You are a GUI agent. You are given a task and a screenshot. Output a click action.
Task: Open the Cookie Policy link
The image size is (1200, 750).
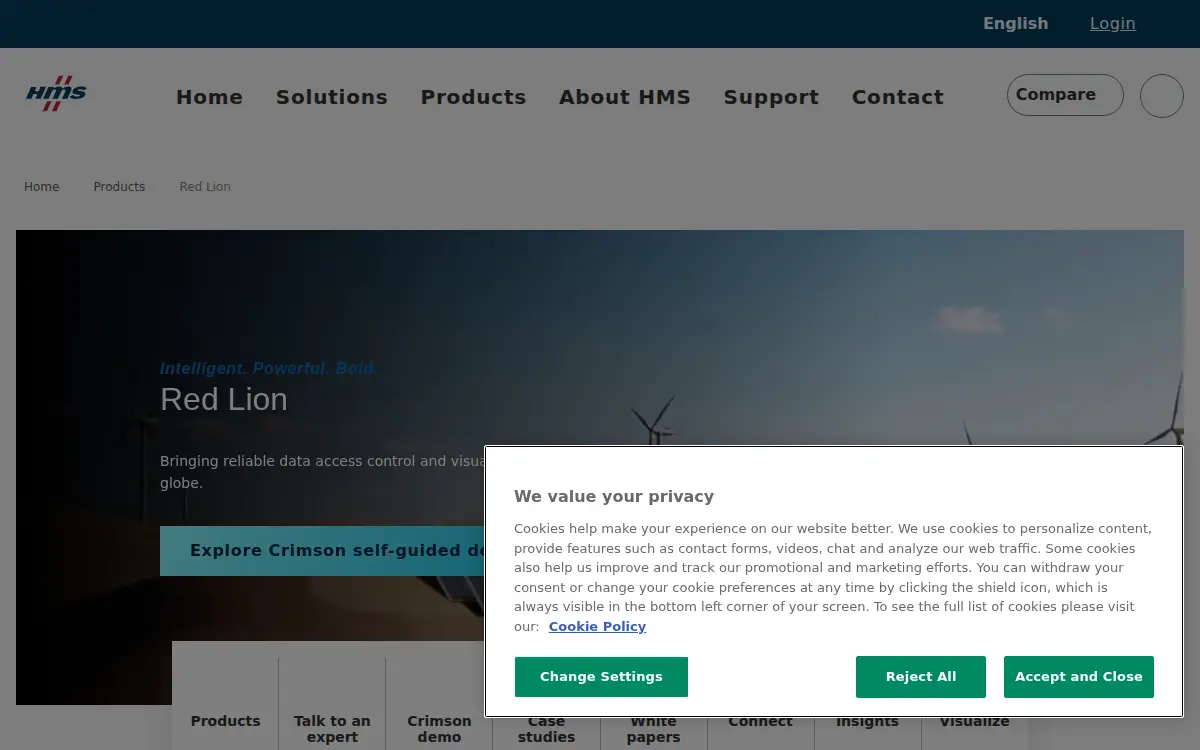[597, 626]
